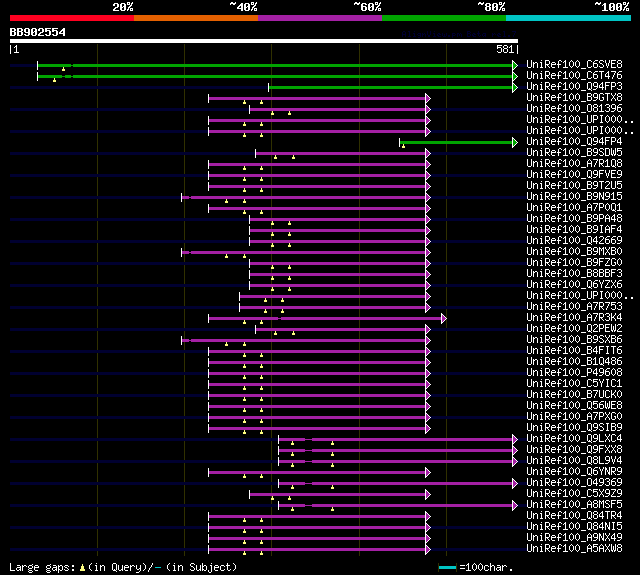Image resolution: width=640 pixels, height=575 pixels.
Task: Click UniRef100_B9IAF4 hit name
Action: click(574, 230)
